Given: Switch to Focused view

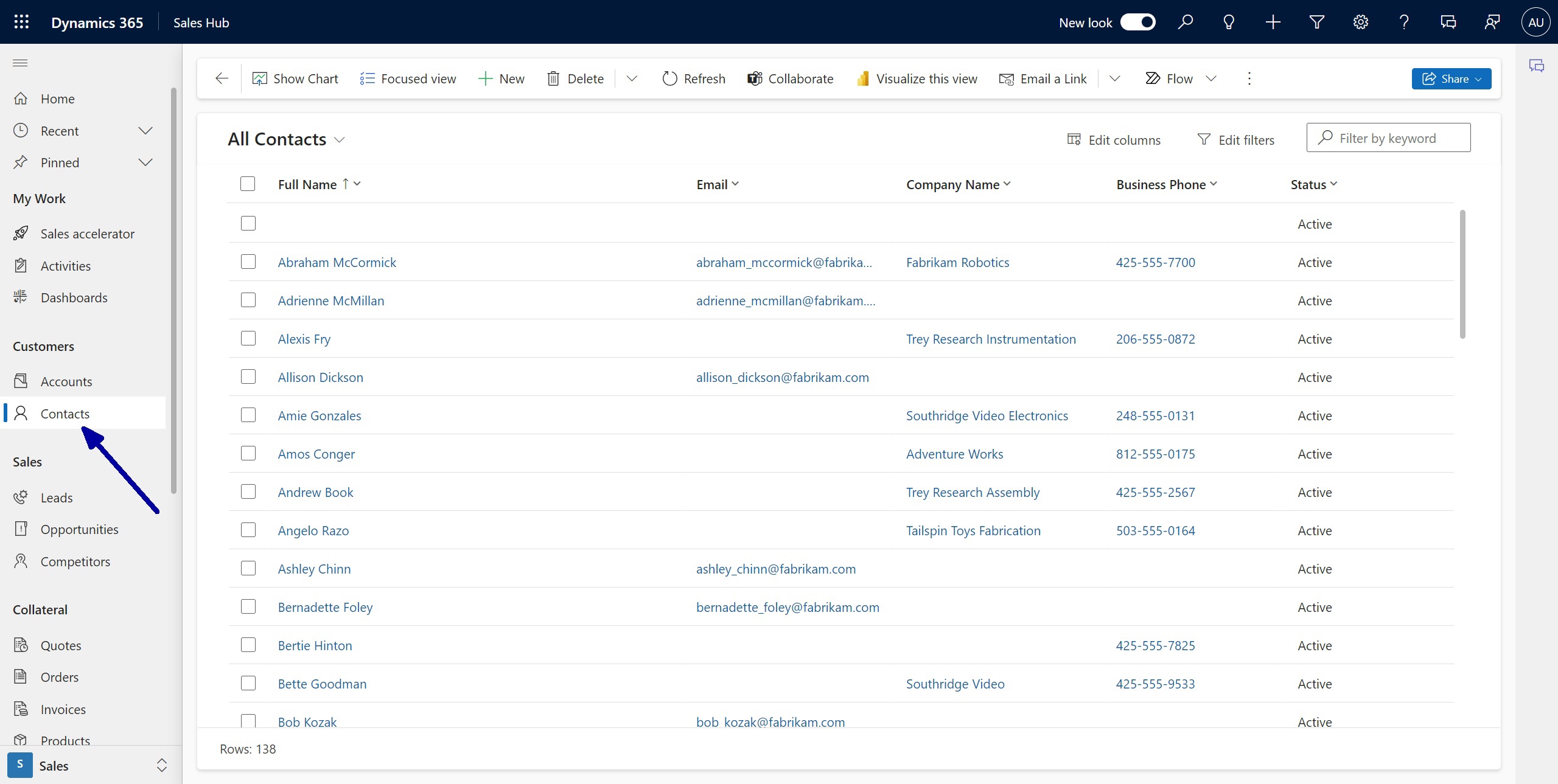Looking at the screenshot, I should pos(408,78).
